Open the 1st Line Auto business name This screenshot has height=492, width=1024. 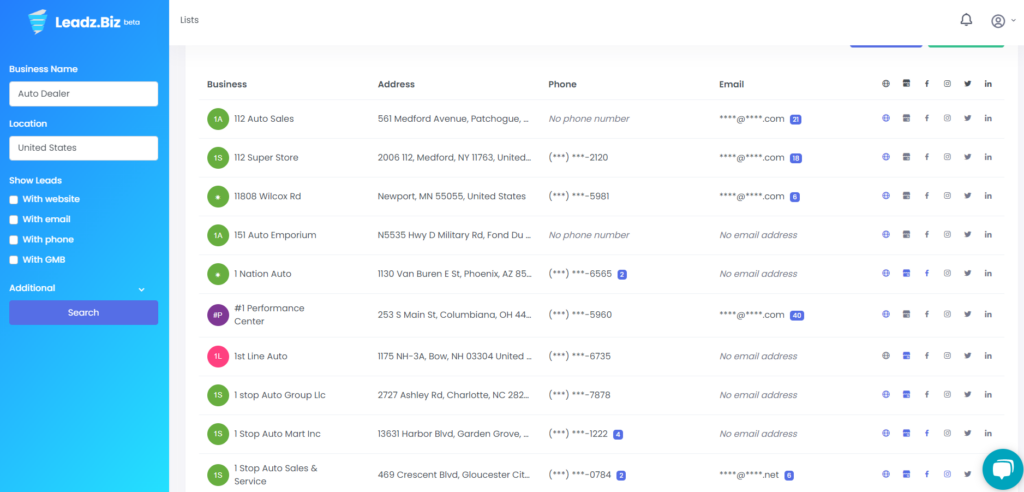tap(261, 356)
